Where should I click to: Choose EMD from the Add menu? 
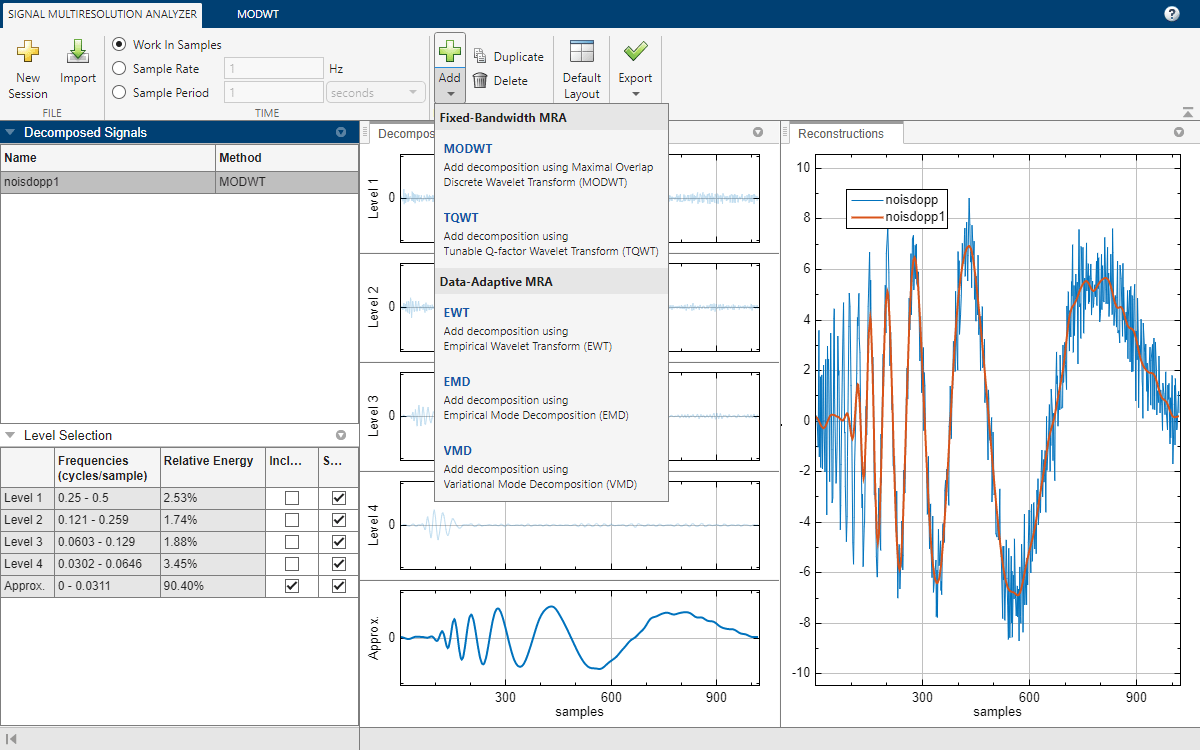(x=457, y=382)
